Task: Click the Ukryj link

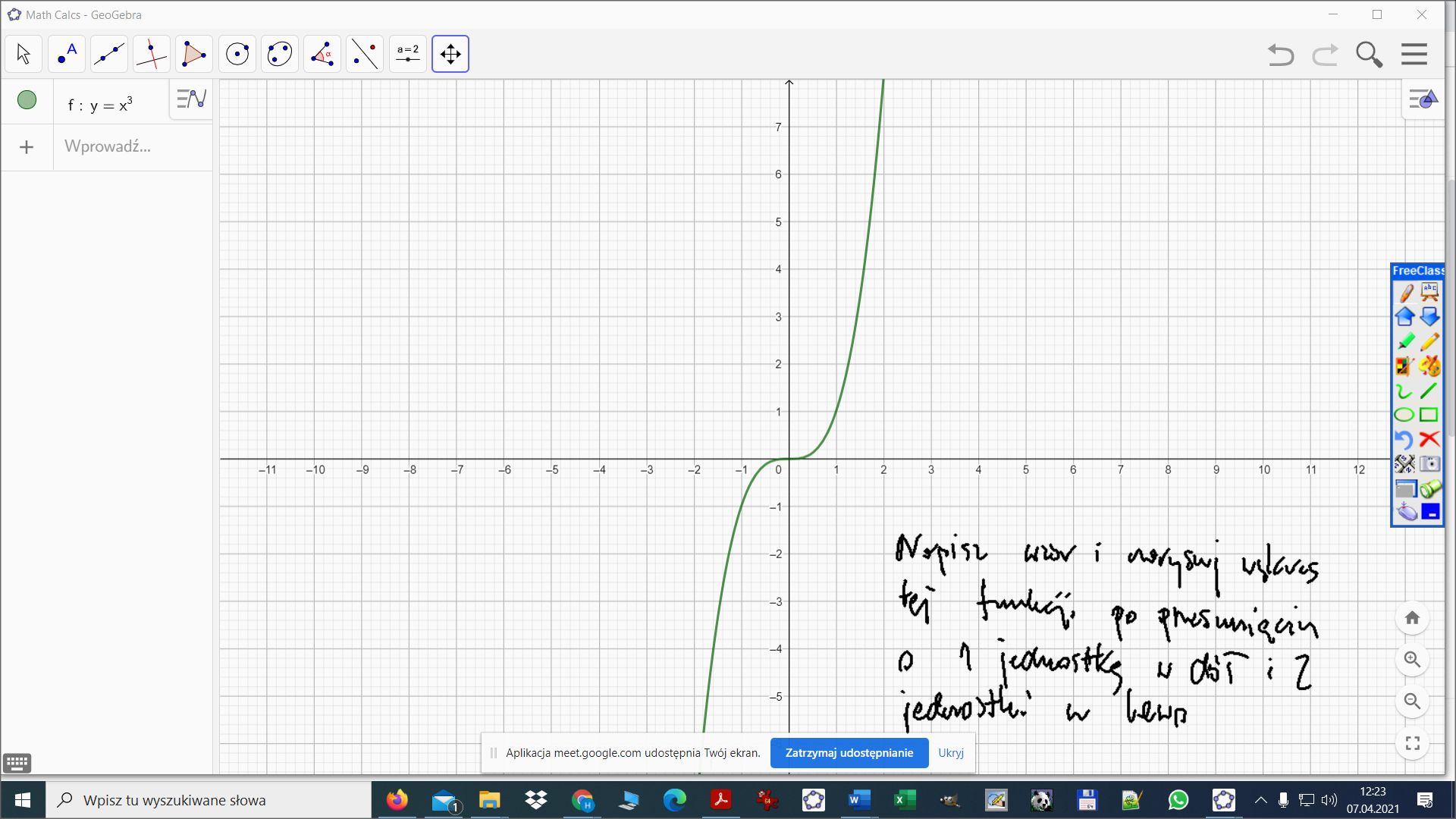Action: pos(950,753)
